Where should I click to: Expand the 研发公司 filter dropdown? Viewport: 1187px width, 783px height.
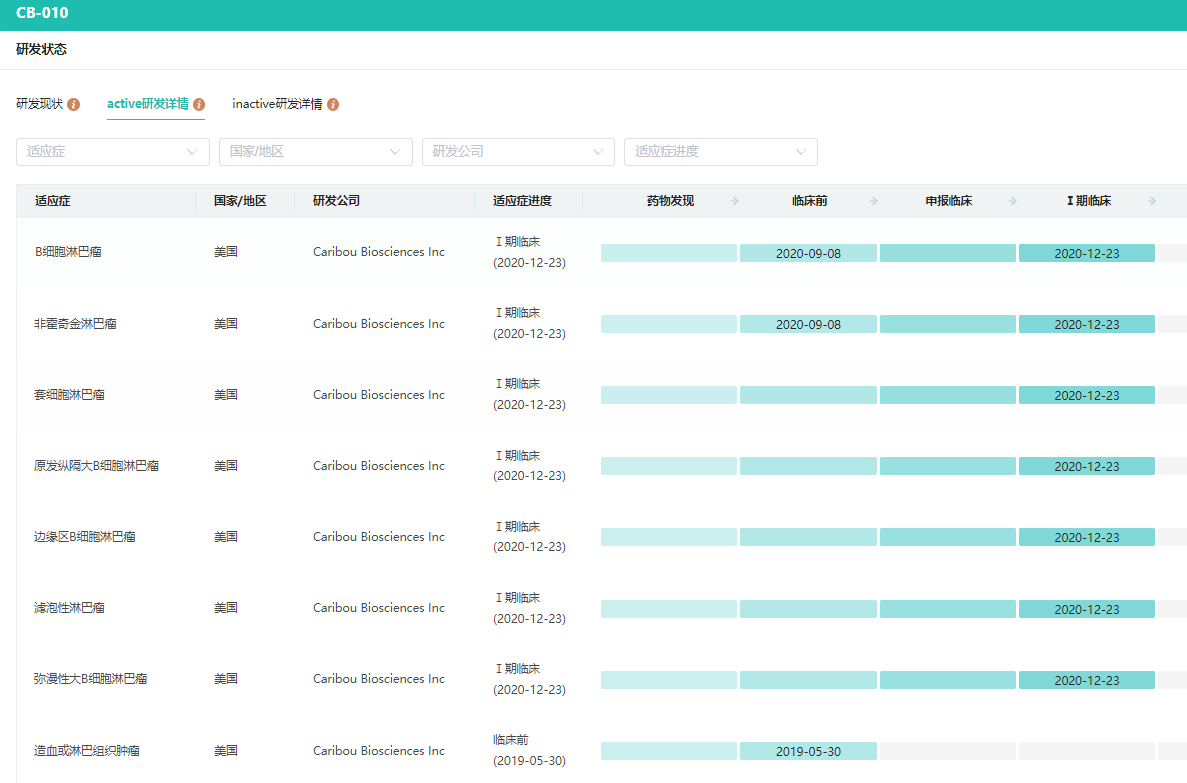tap(518, 152)
